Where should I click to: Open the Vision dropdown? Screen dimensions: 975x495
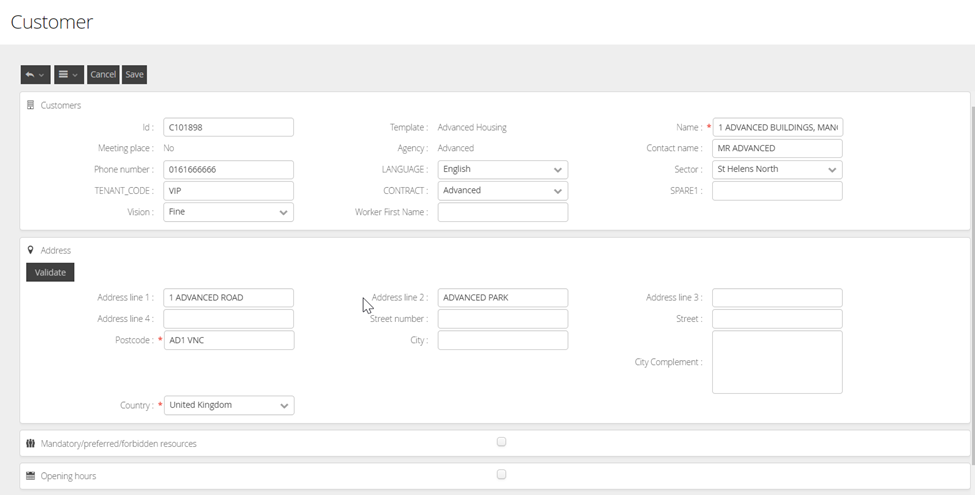coord(228,212)
